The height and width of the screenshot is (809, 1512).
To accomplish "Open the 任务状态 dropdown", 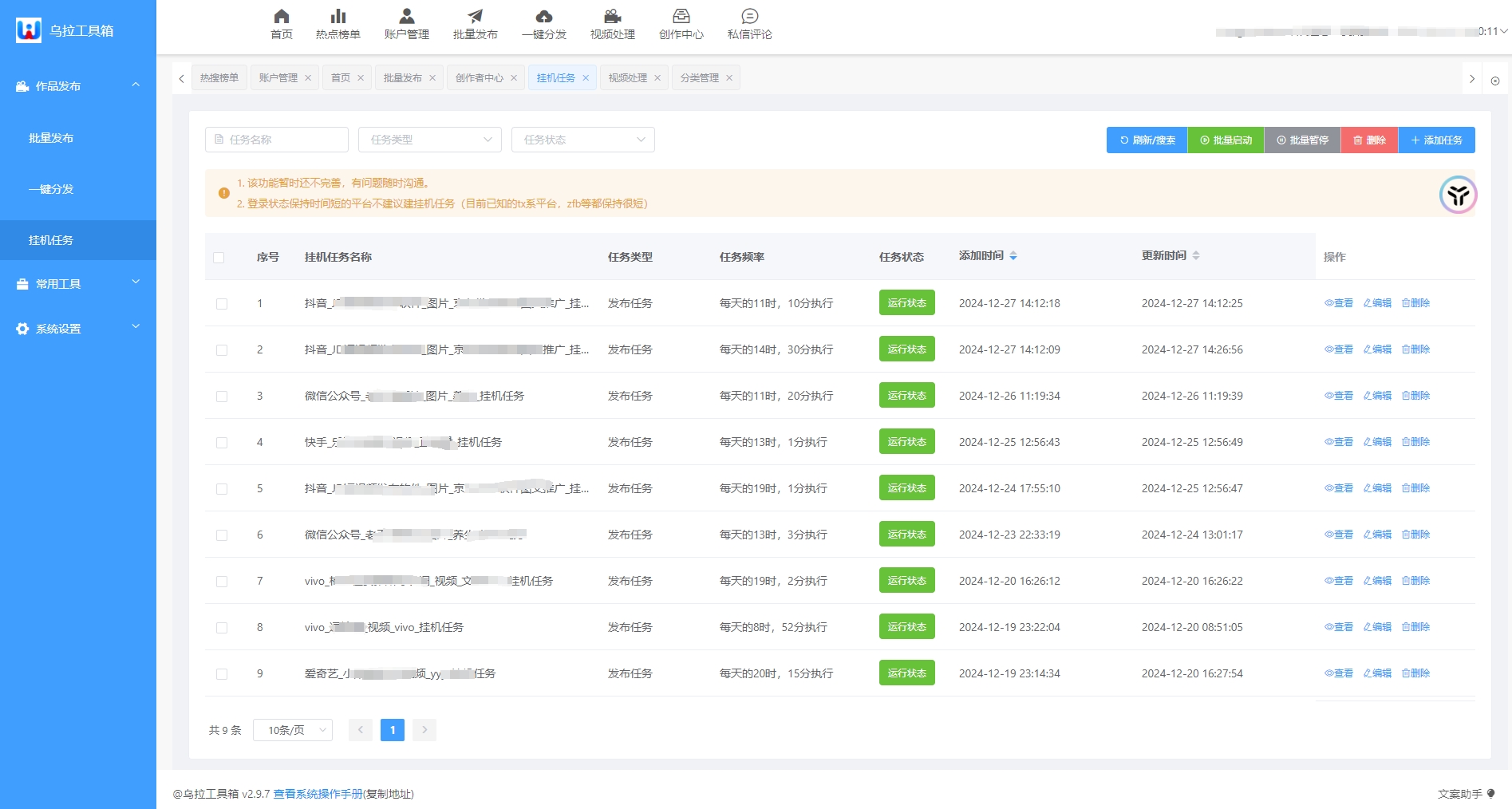I will click(x=583, y=140).
